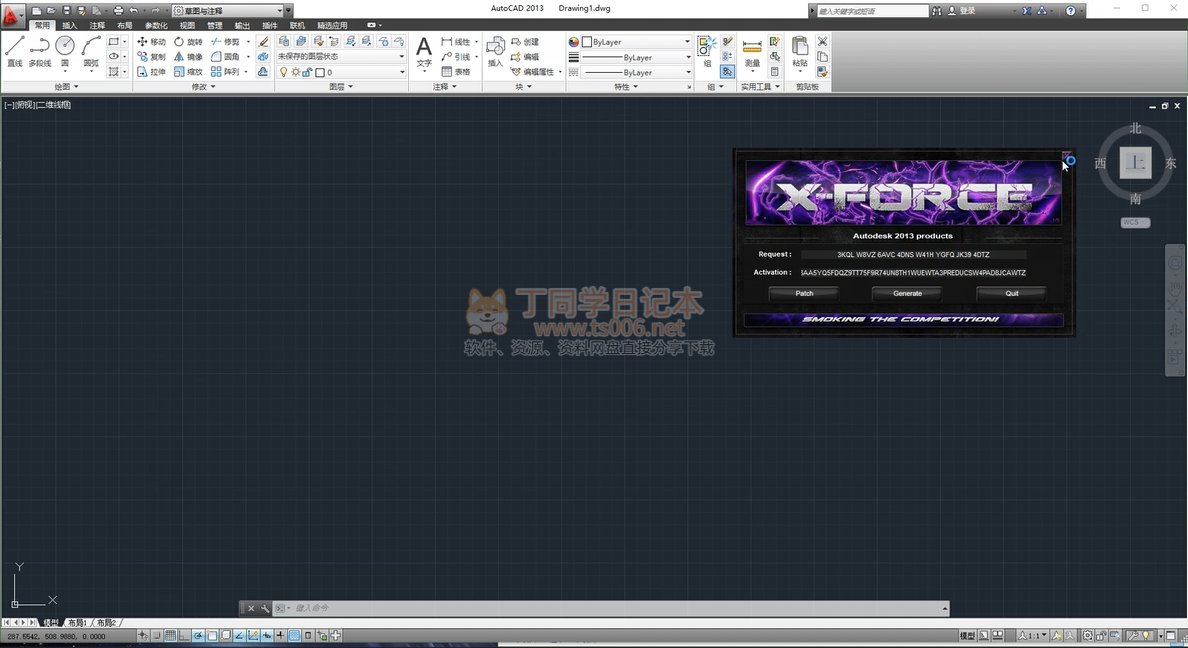Screen dimensions: 1188x648
Task: Toggle layer lock icon for layer 0
Action: (307, 73)
